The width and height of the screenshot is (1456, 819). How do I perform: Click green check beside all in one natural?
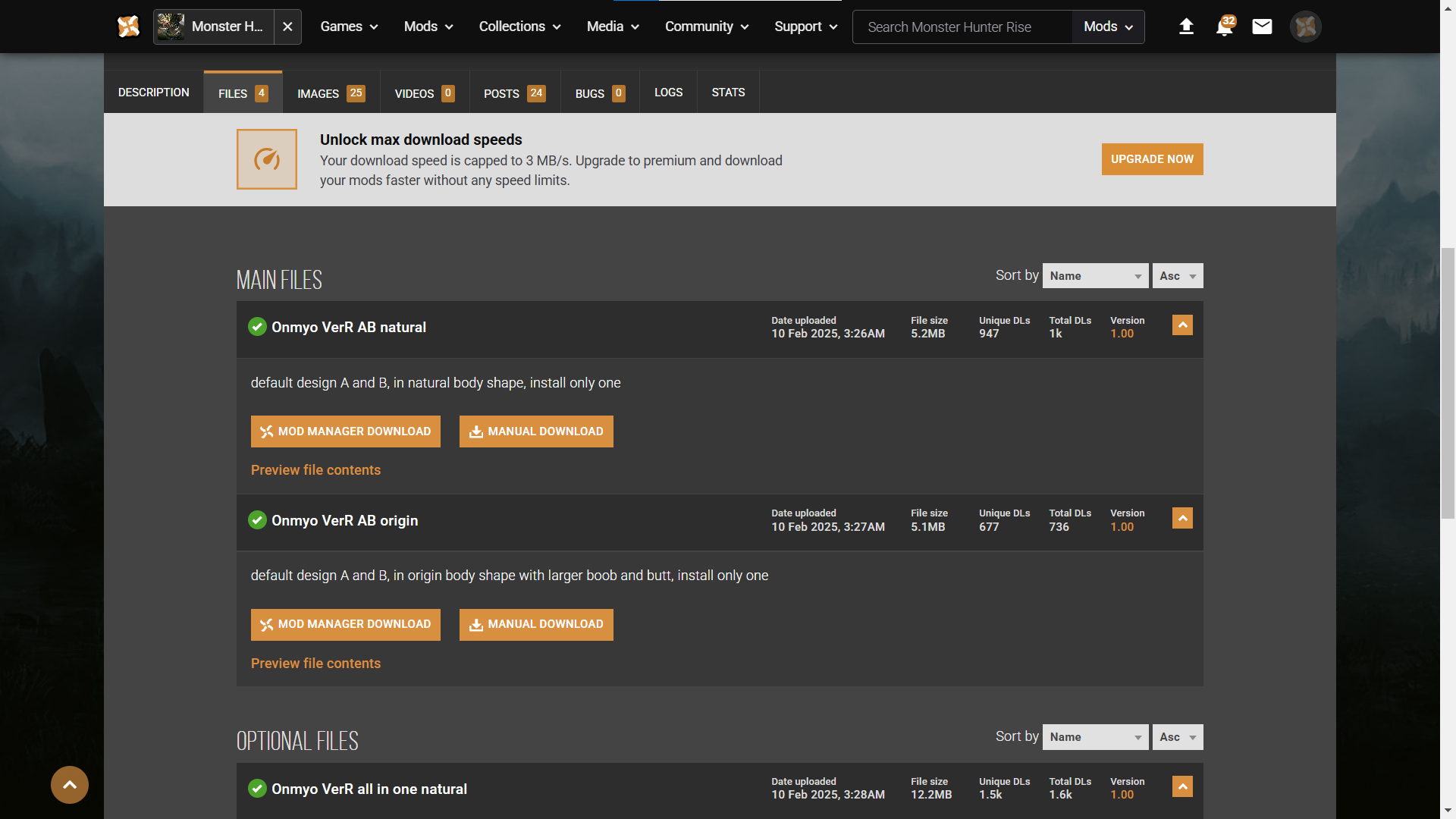pos(257,789)
